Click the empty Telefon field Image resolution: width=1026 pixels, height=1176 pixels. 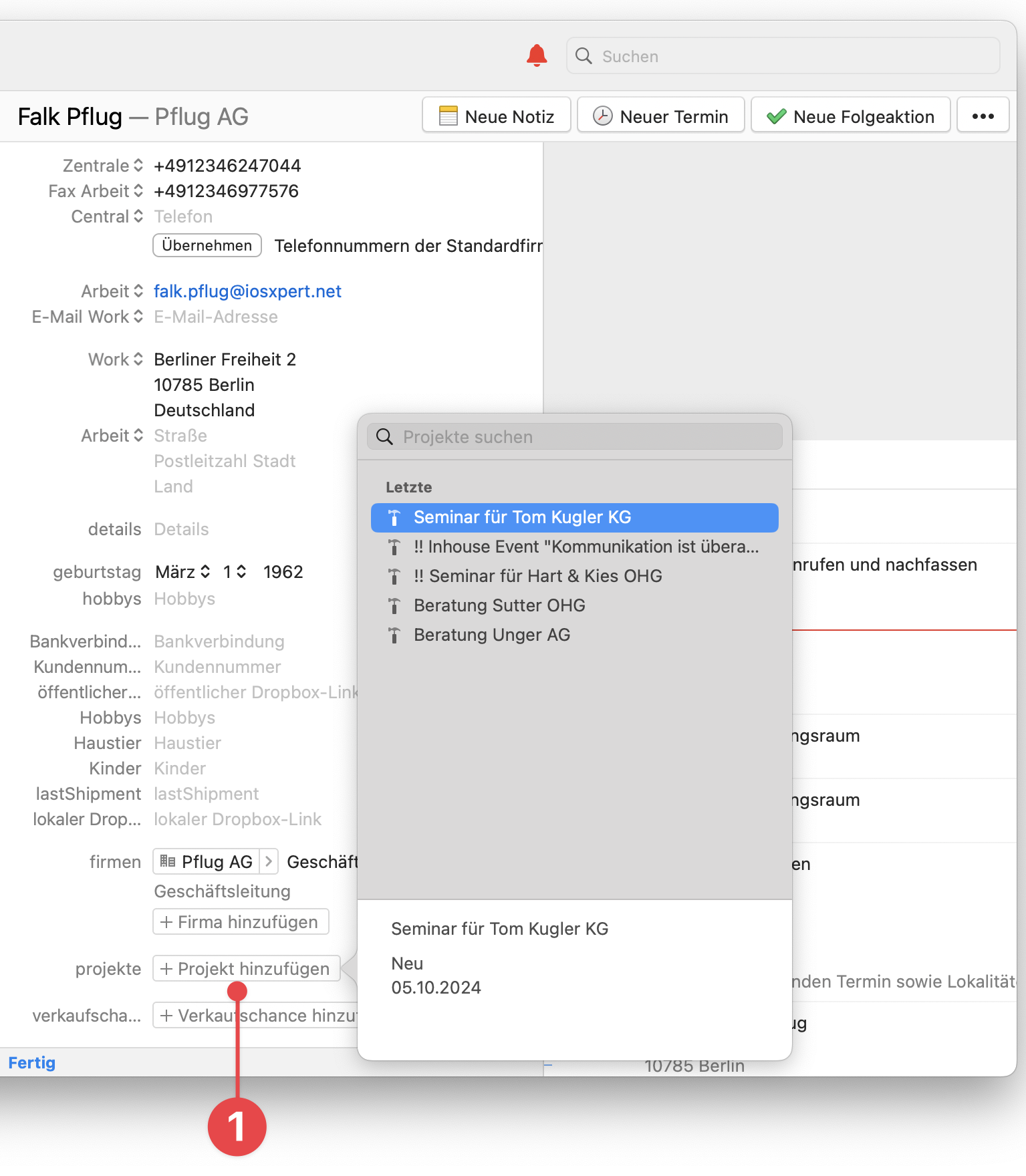pyautogui.click(x=183, y=216)
